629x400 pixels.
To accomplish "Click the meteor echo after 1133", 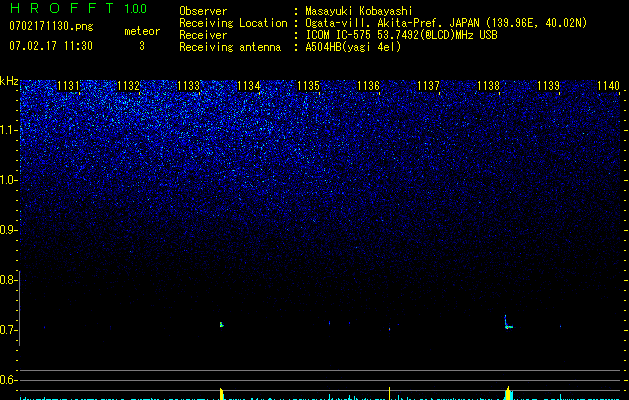I will click(221, 324).
